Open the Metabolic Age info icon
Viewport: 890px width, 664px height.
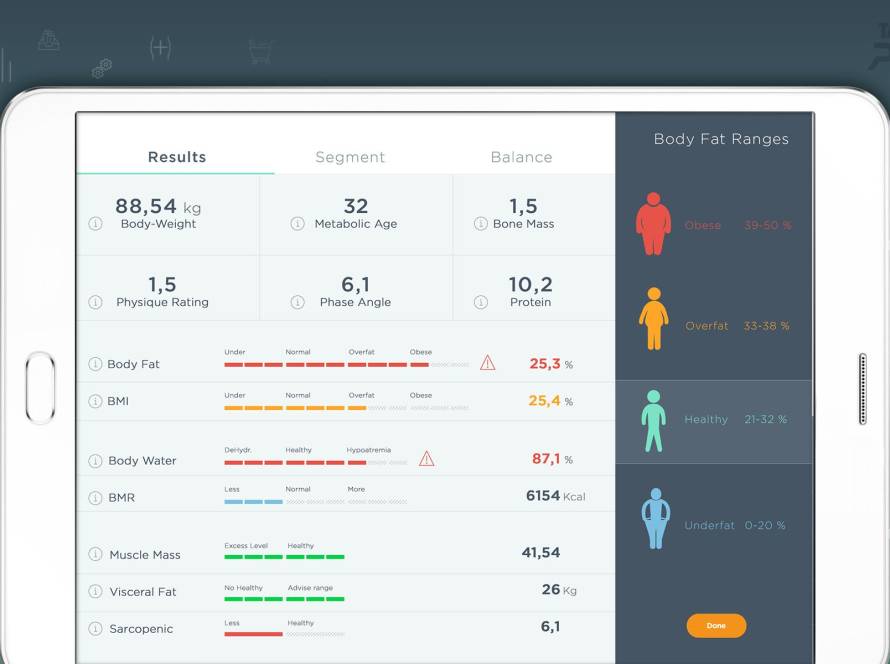pos(297,224)
